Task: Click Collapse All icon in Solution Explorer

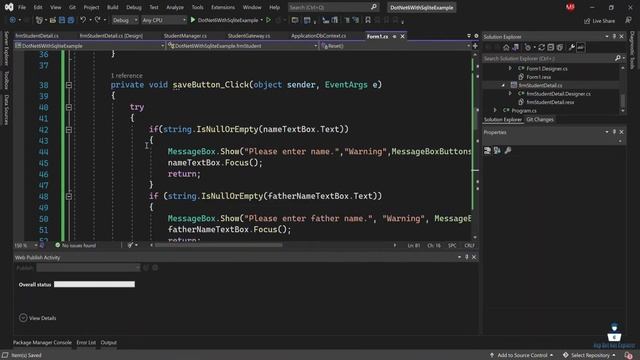Action: pyautogui.click(x=551, y=48)
